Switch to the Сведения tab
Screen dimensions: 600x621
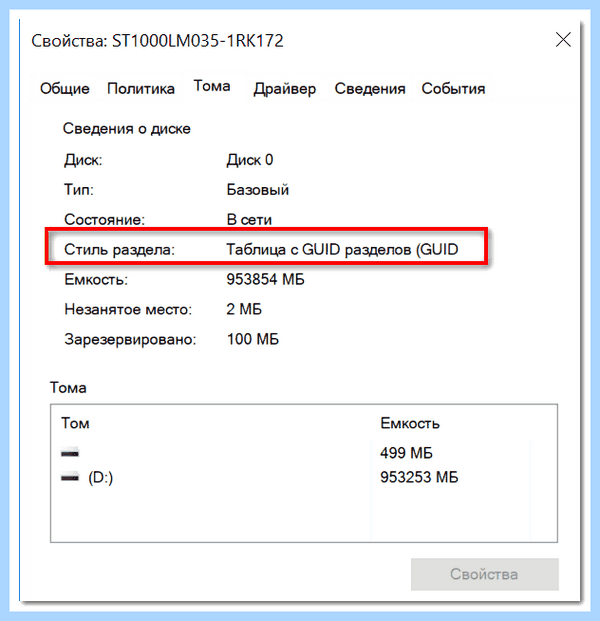pyautogui.click(x=370, y=88)
